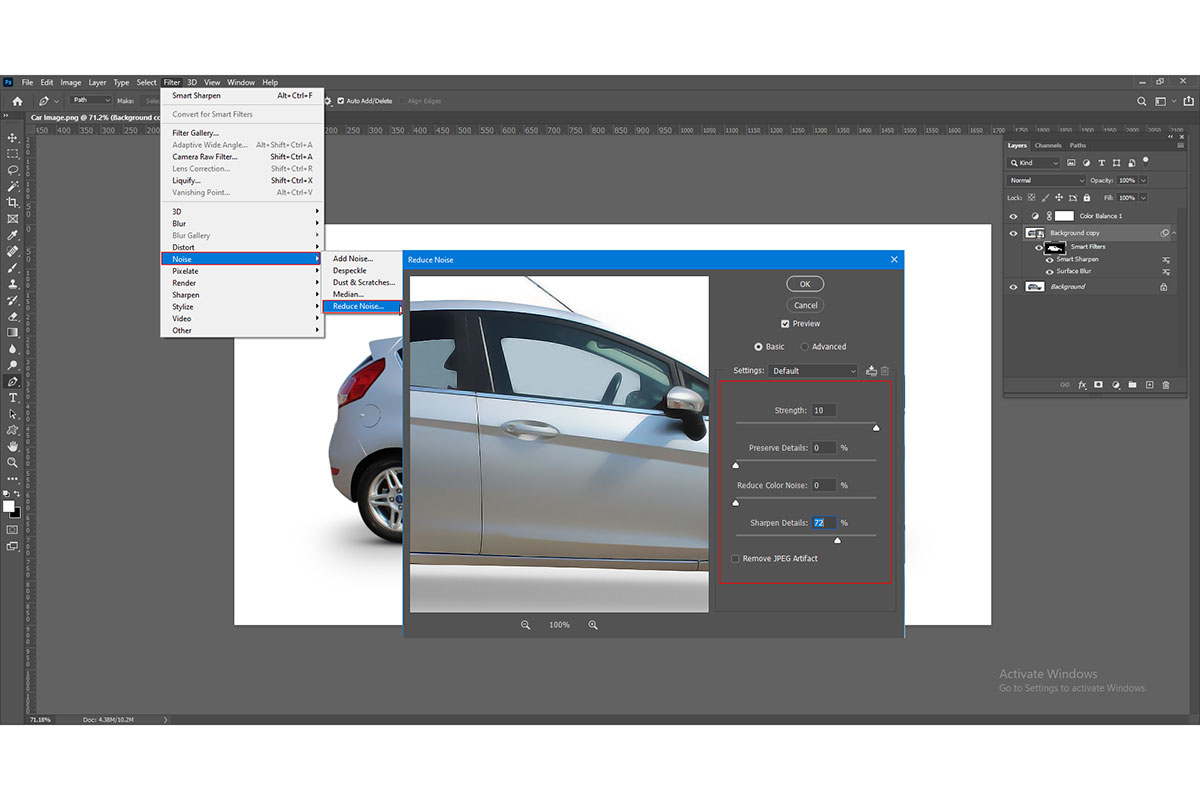Open the layer blend mode dropdown

pyautogui.click(x=1046, y=180)
